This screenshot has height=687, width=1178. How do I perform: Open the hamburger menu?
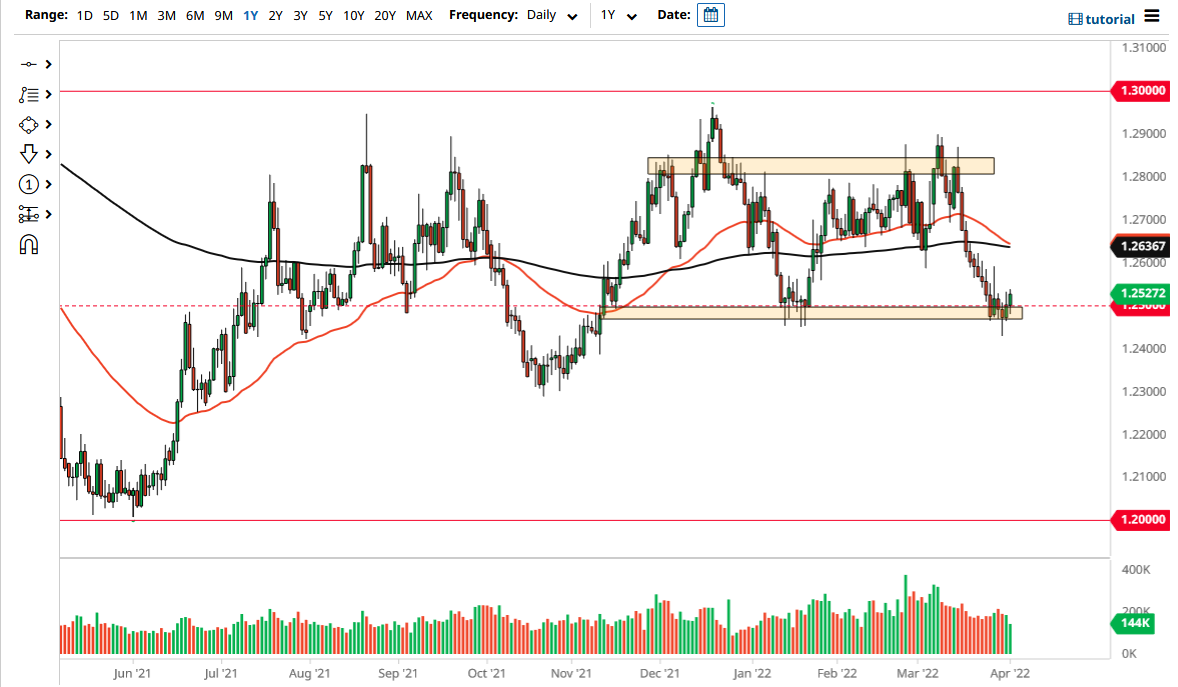pyautogui.click(x=1152, y=18)
